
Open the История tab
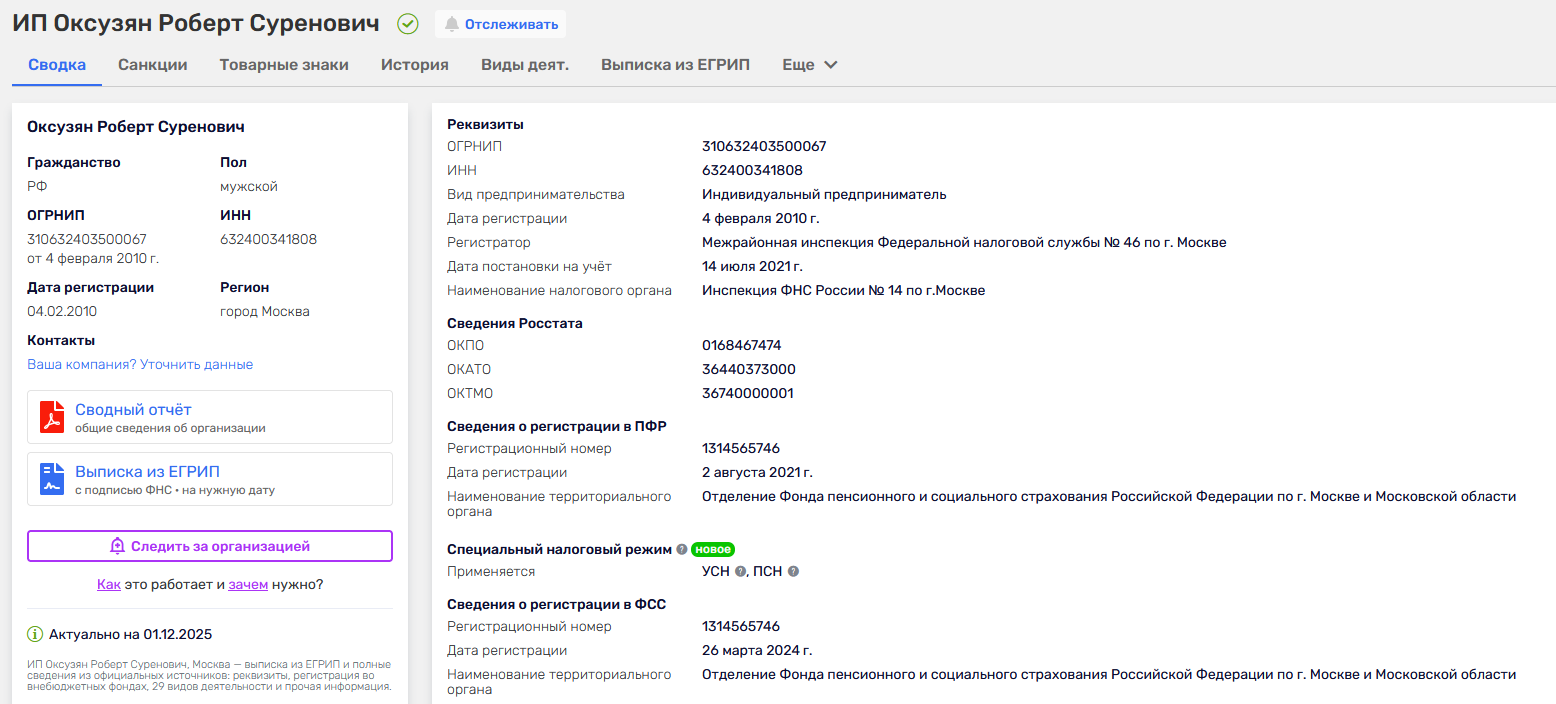[414, 65]
